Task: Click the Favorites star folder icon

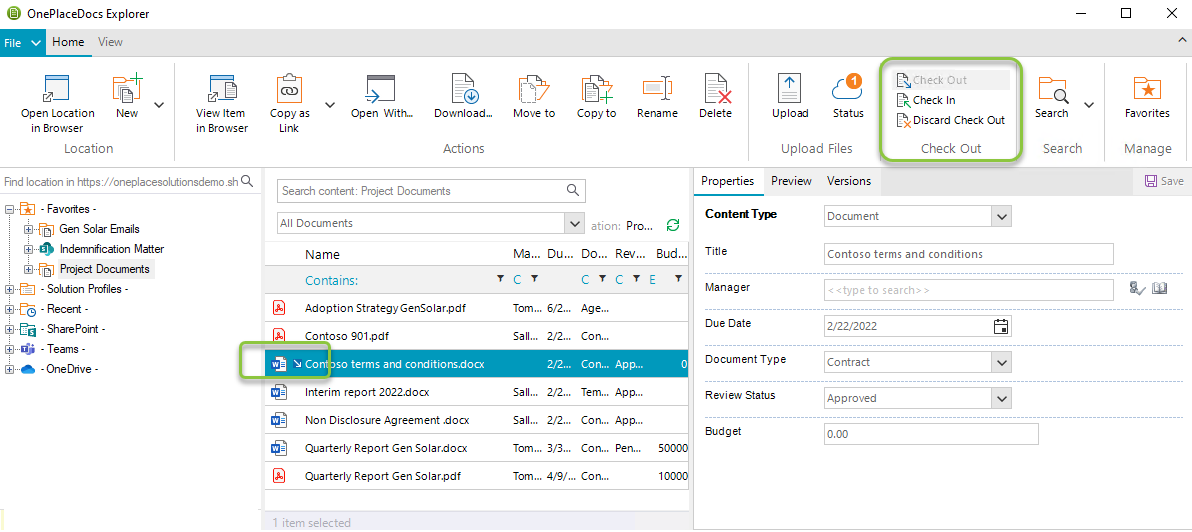Action: (x=1147, y=88)
